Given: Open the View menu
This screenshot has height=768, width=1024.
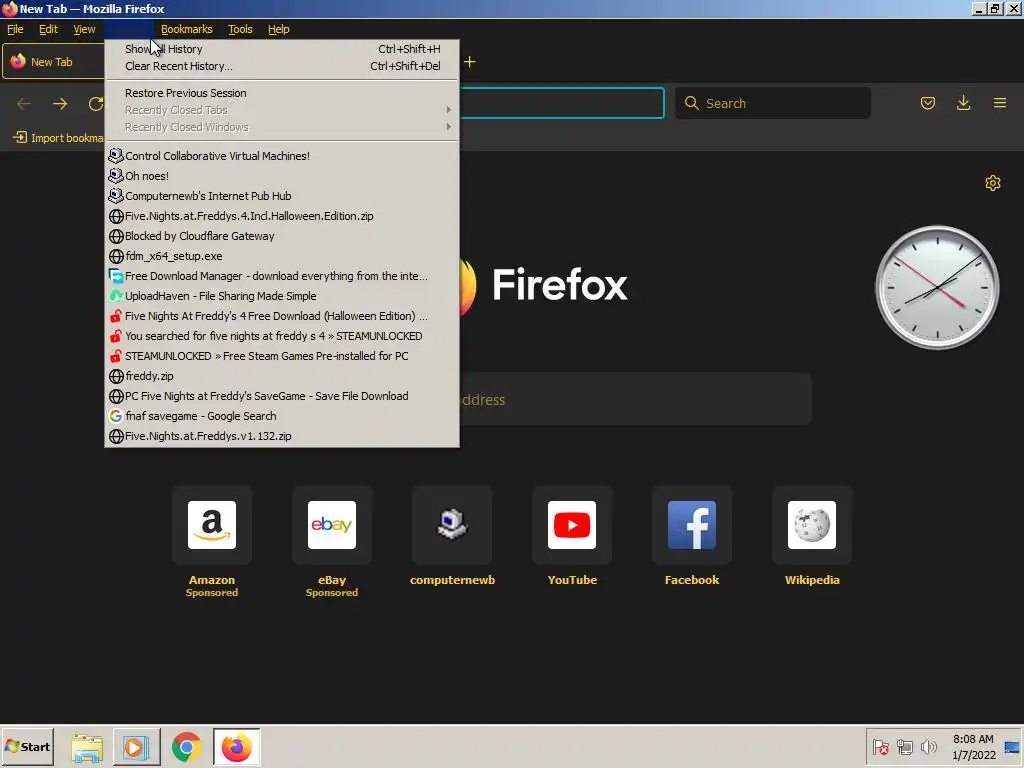Looking at the screenshot, I should click(x=84, y=29).
